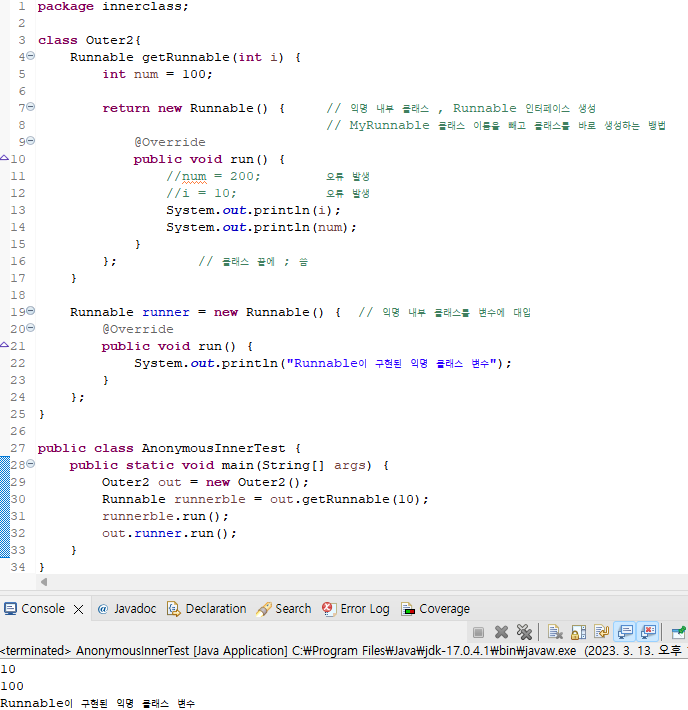The image size is (688, 710).
Task: Toggle Word Wrap icon in Console toolbar
Action: tap(602, 632)
